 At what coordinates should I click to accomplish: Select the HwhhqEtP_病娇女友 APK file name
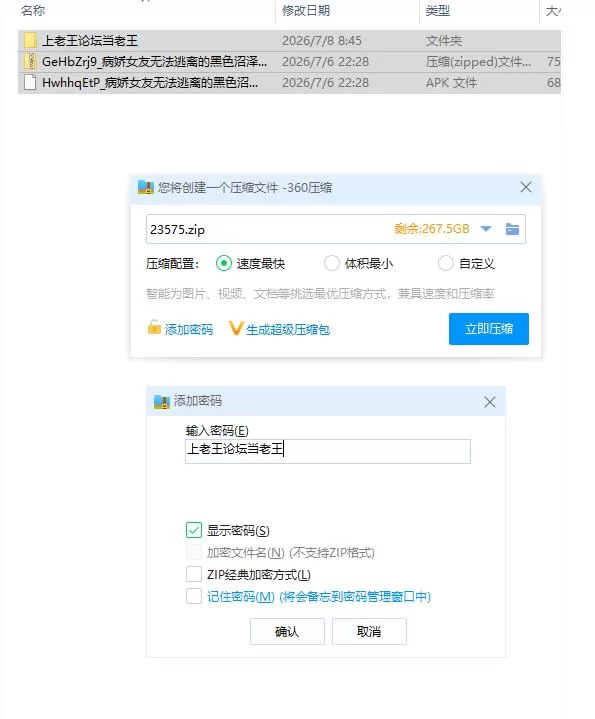tap(150, 83)
